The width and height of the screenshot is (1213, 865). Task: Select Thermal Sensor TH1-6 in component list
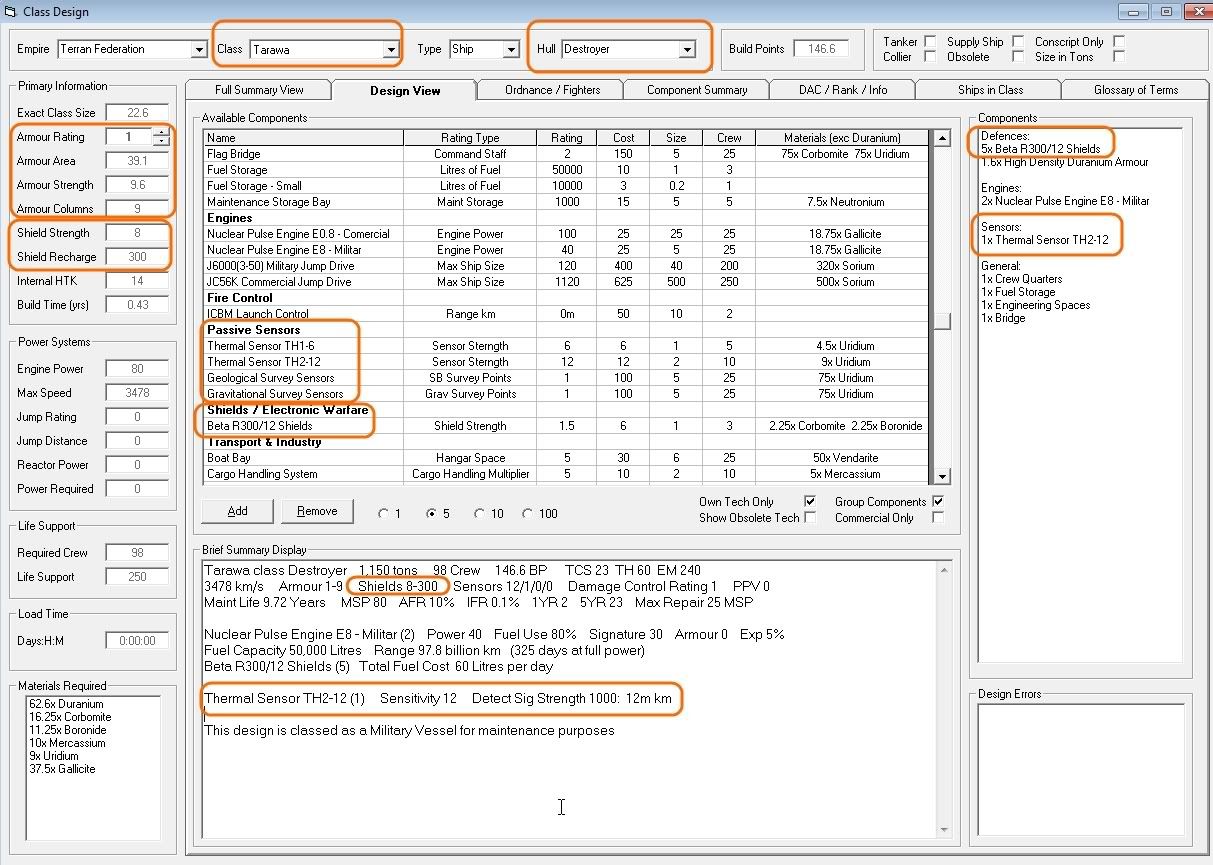click(566, 346)
